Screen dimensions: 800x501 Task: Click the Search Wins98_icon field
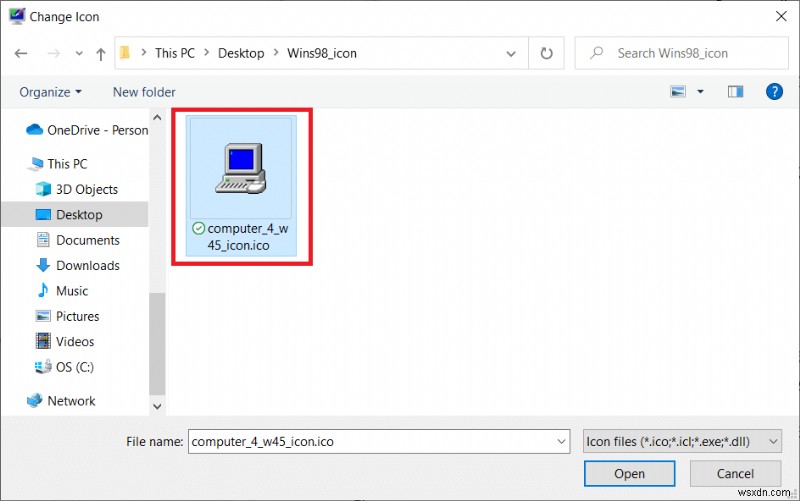tap(681, 53)
